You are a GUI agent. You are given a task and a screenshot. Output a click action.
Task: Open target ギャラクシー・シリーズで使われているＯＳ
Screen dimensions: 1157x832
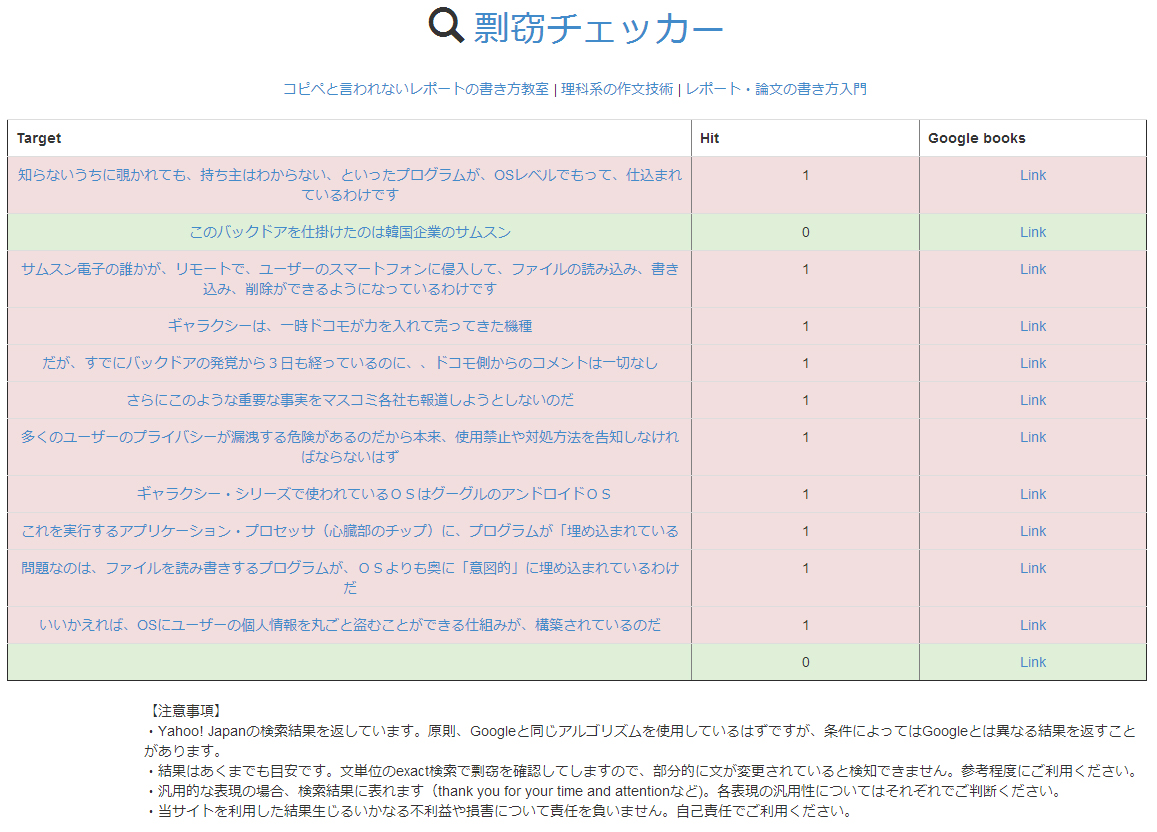coord(373,494)
